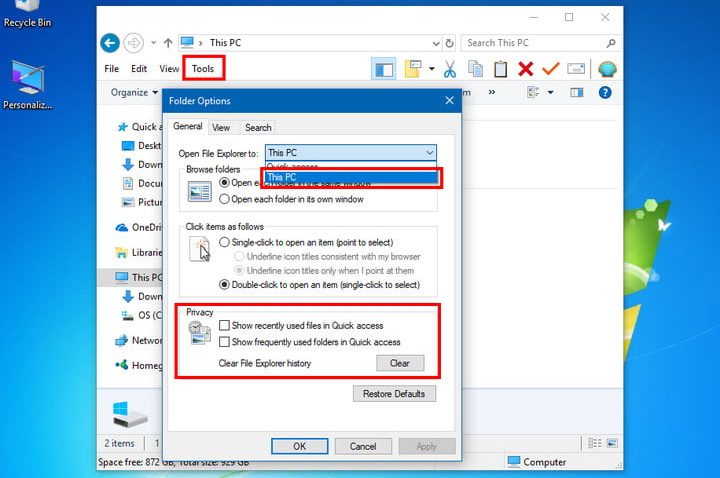Screen dimensions: 720x478
Task: Open the Tools menu
Action: point(203,69)
